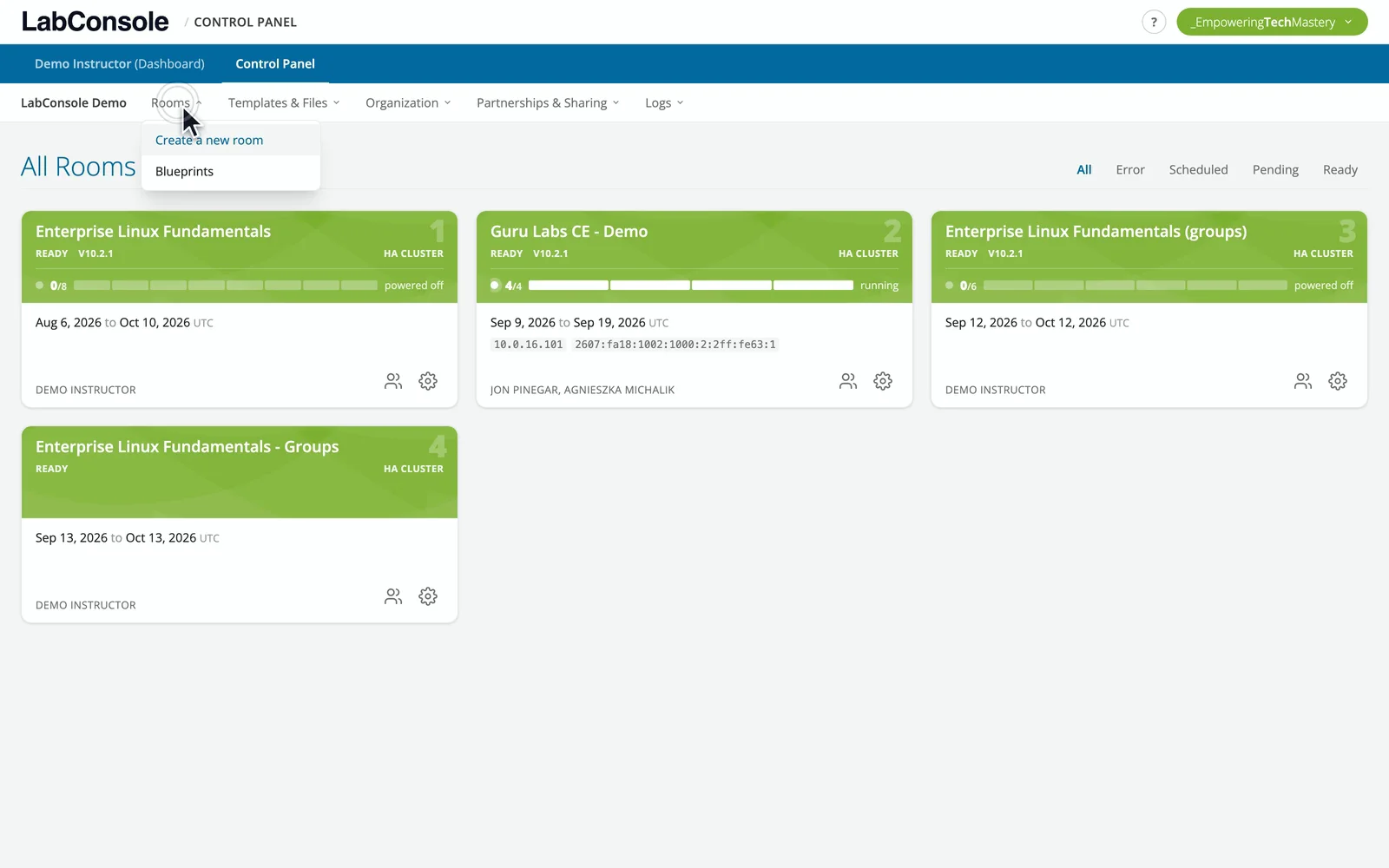This screenshot has width=1389, height=868.
Task: Filter rooms by Pending status
Action: point(1275,170)
